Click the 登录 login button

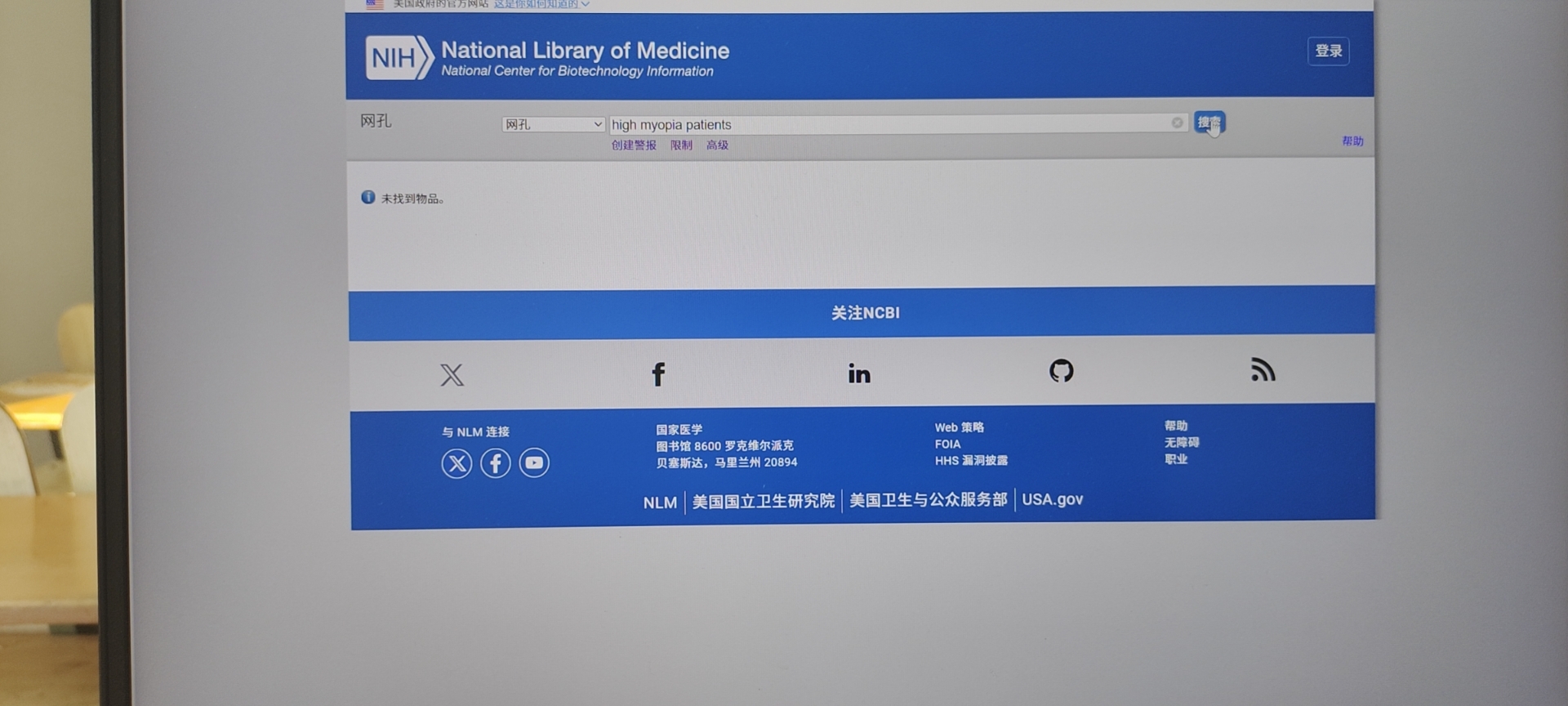pyautogui.click(x=1328, y=51)
